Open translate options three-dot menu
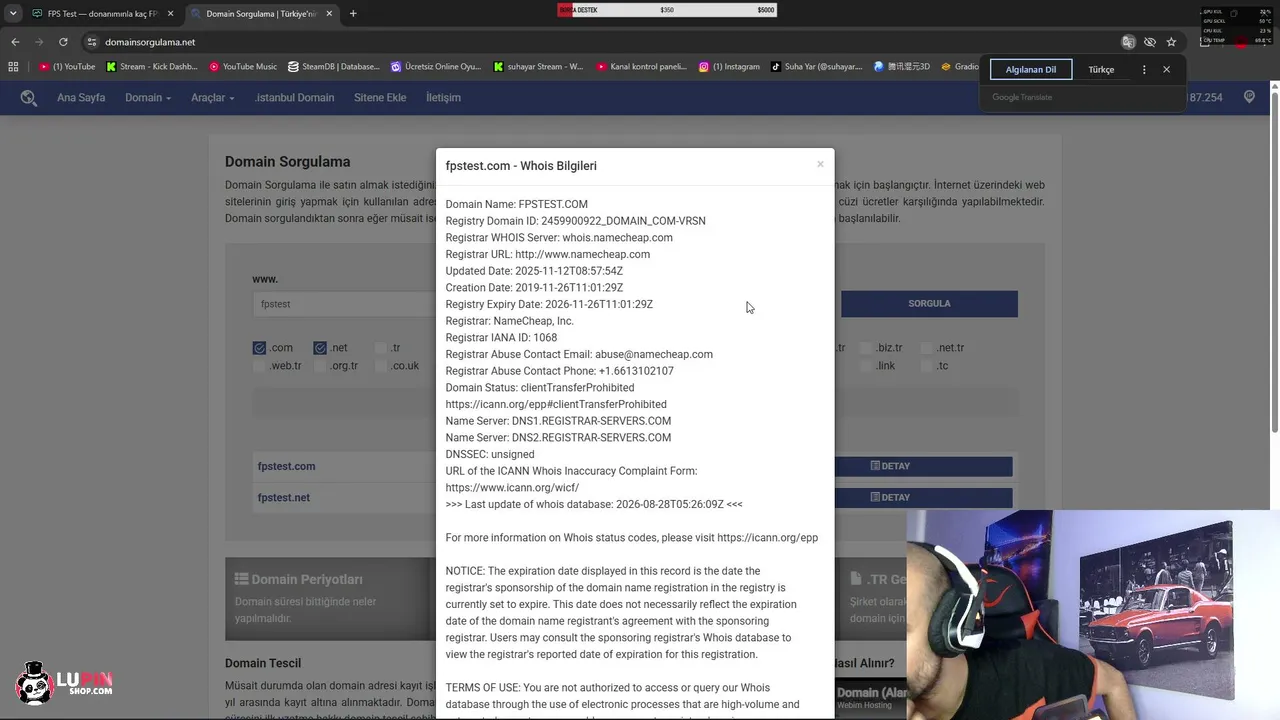The height and width of the screenshot is (720, 1280). point(1143,70)
